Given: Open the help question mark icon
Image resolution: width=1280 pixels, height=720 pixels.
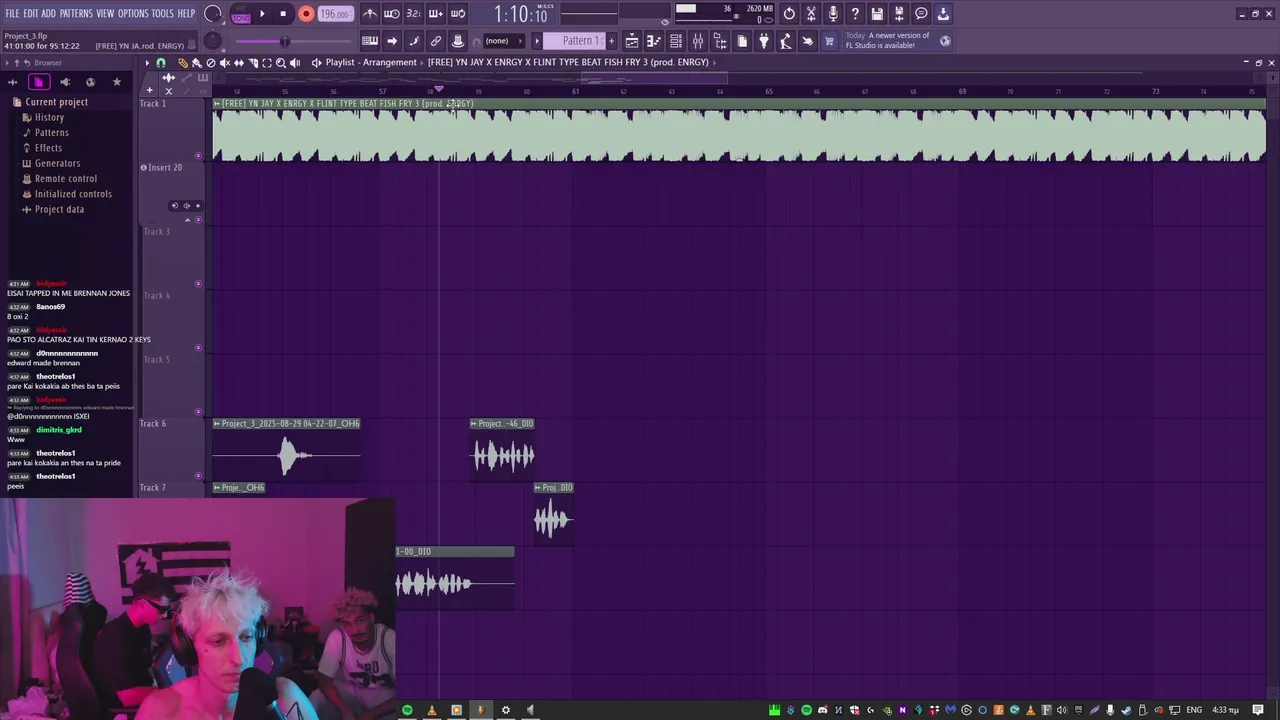Looking at the screenshot, I should pyautogui.click(x=855, y=14).
